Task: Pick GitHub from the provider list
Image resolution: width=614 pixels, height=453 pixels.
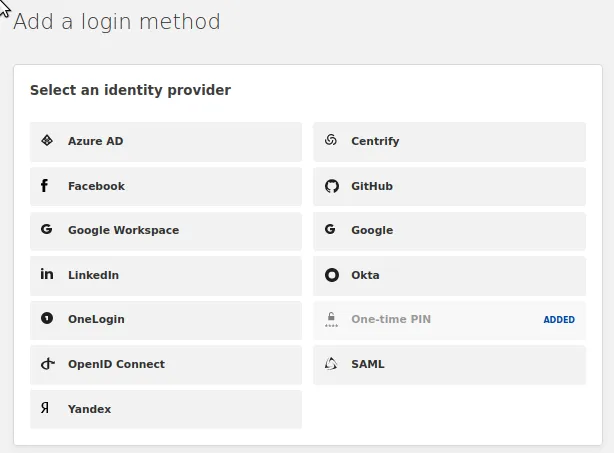Action: pos(450,187)
